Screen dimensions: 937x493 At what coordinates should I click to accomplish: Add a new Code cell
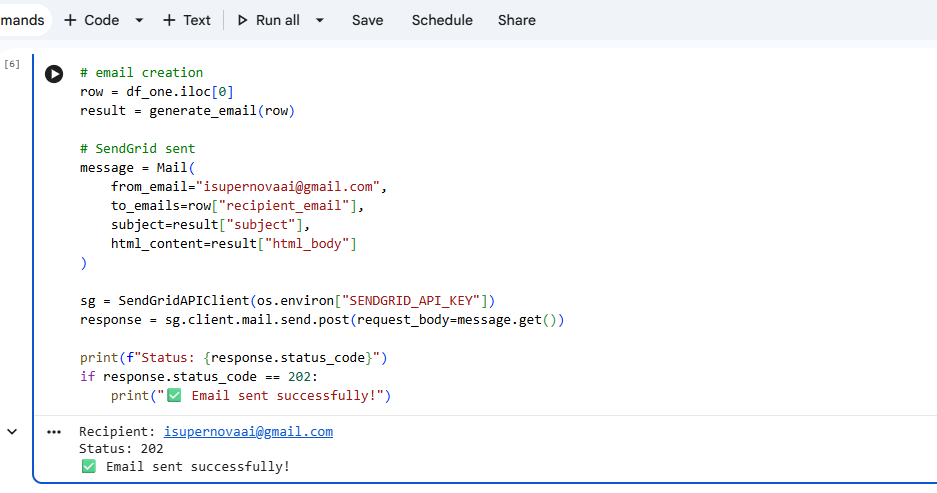tap(91, 20)
